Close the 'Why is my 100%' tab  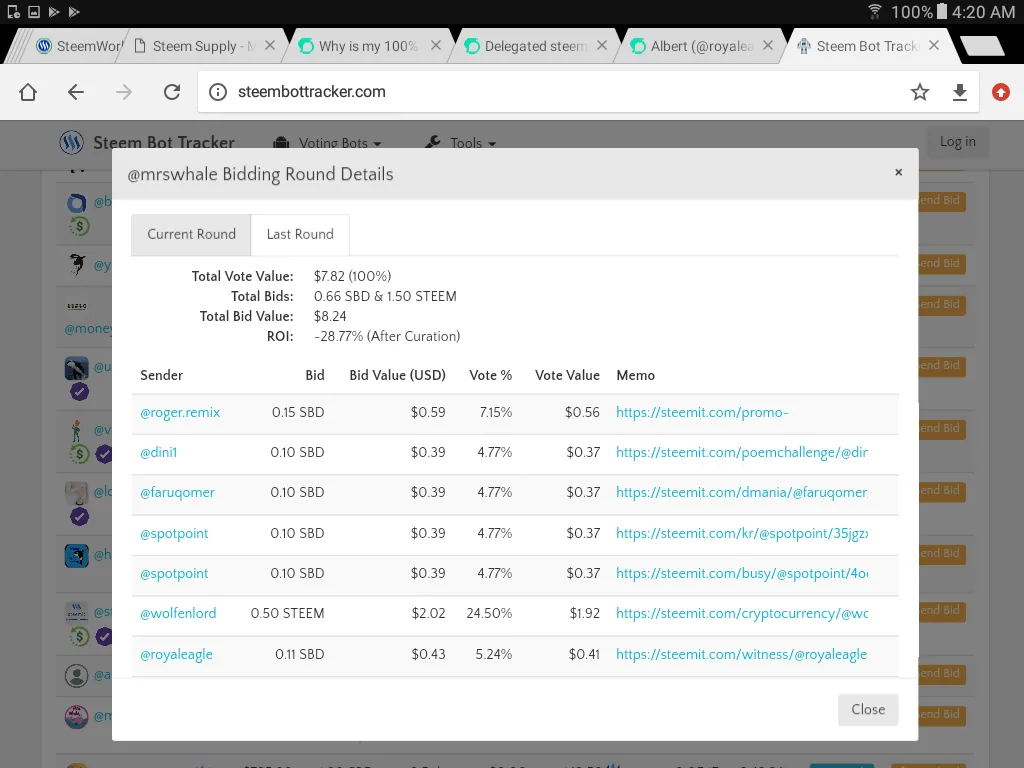436,46
